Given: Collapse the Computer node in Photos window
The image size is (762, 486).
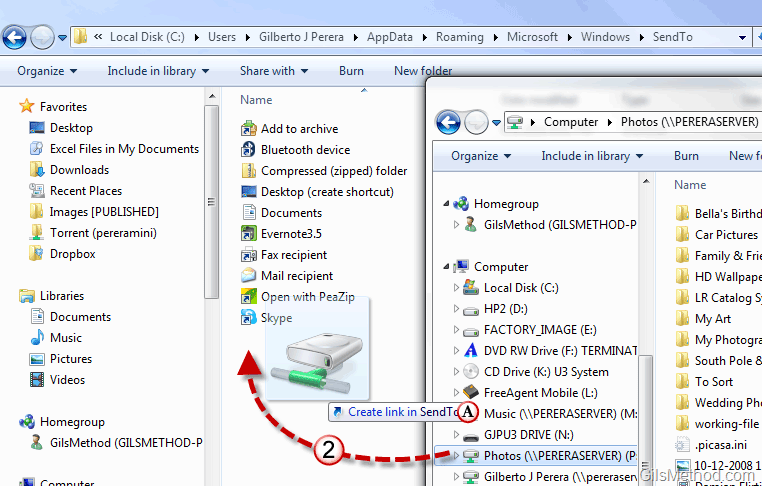Looking at the screenshot, I should point(446,266).
